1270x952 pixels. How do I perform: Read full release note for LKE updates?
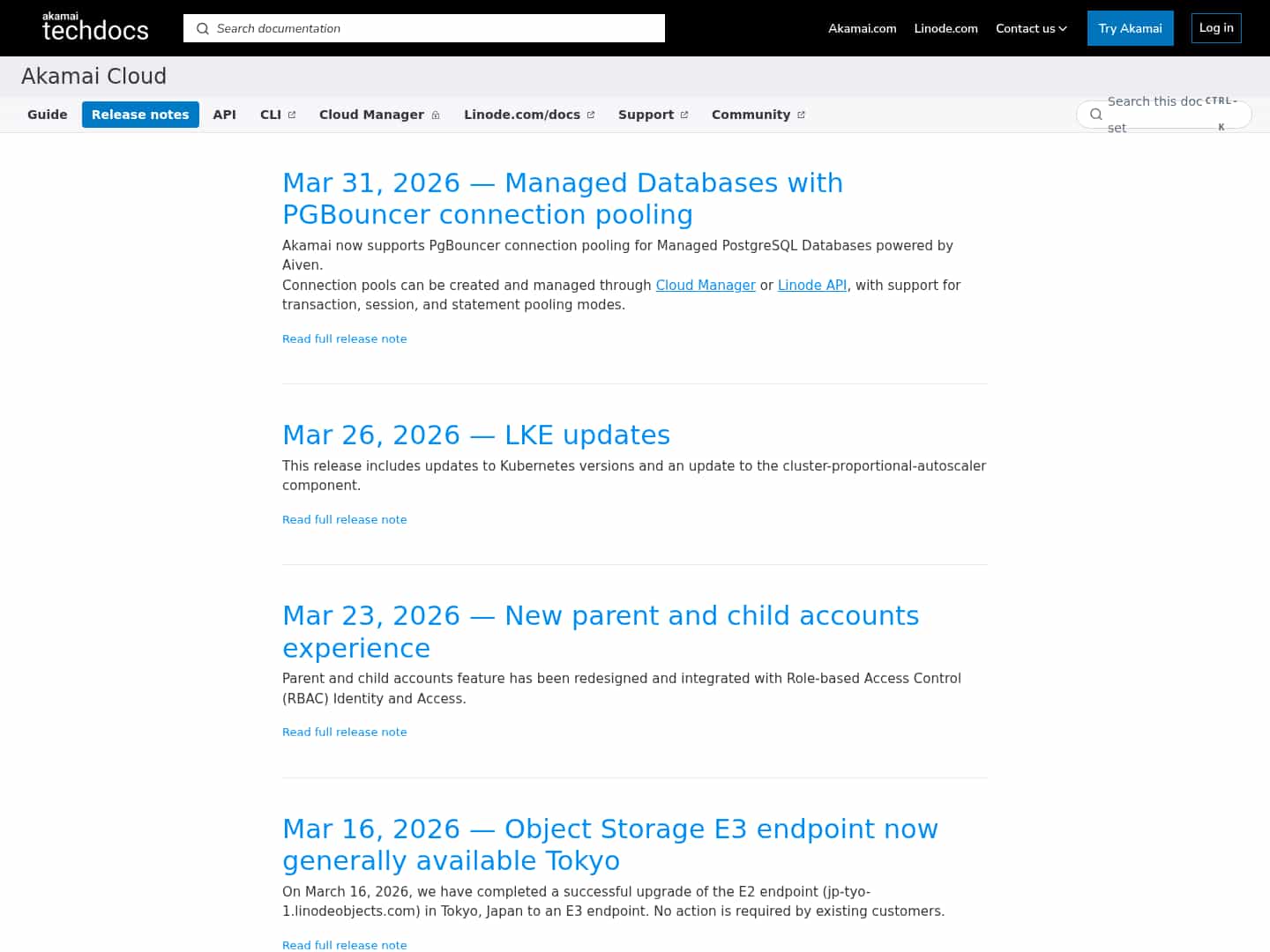[x=344, y=519]
